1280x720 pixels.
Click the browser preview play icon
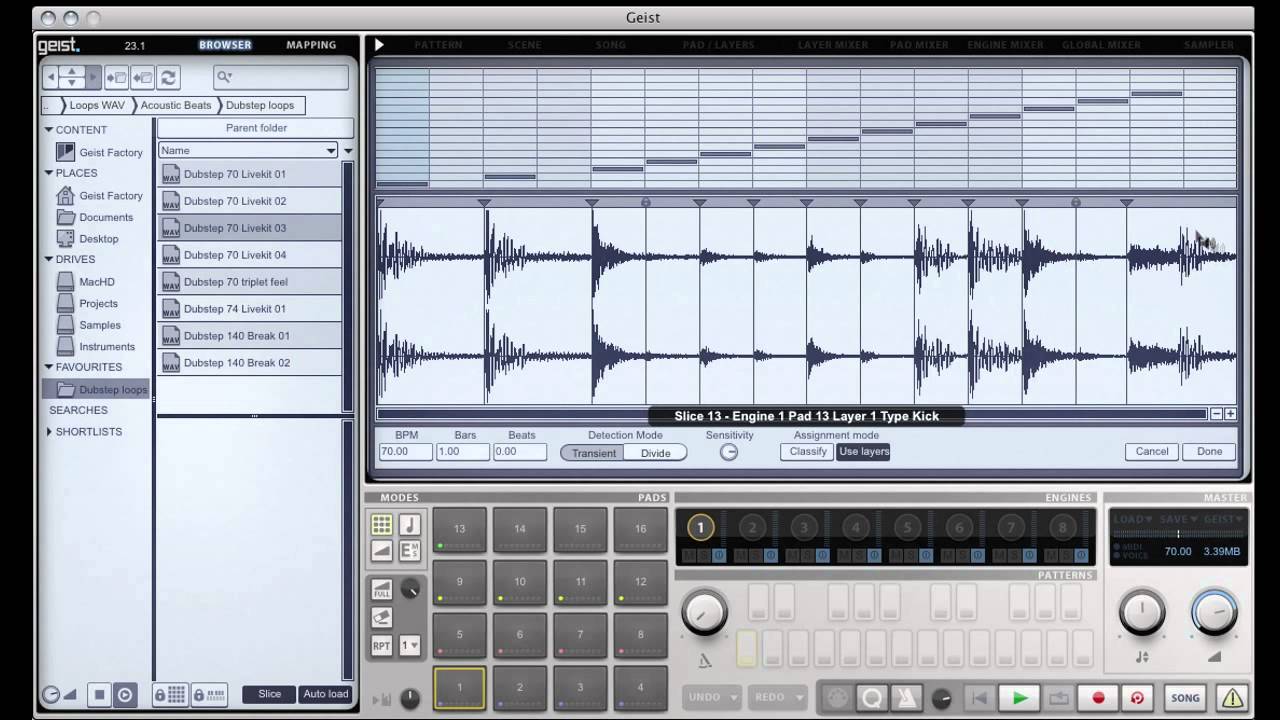pos(125,694)
